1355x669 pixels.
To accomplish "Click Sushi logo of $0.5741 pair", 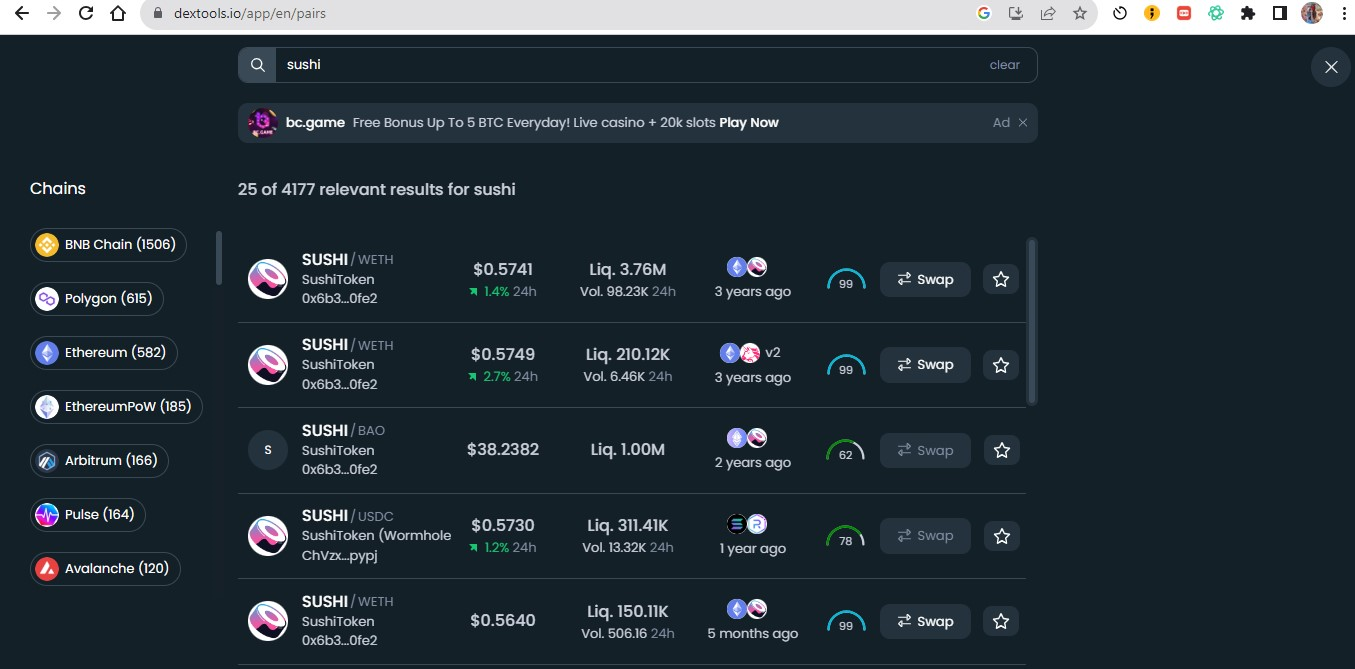I will [267, 279].
